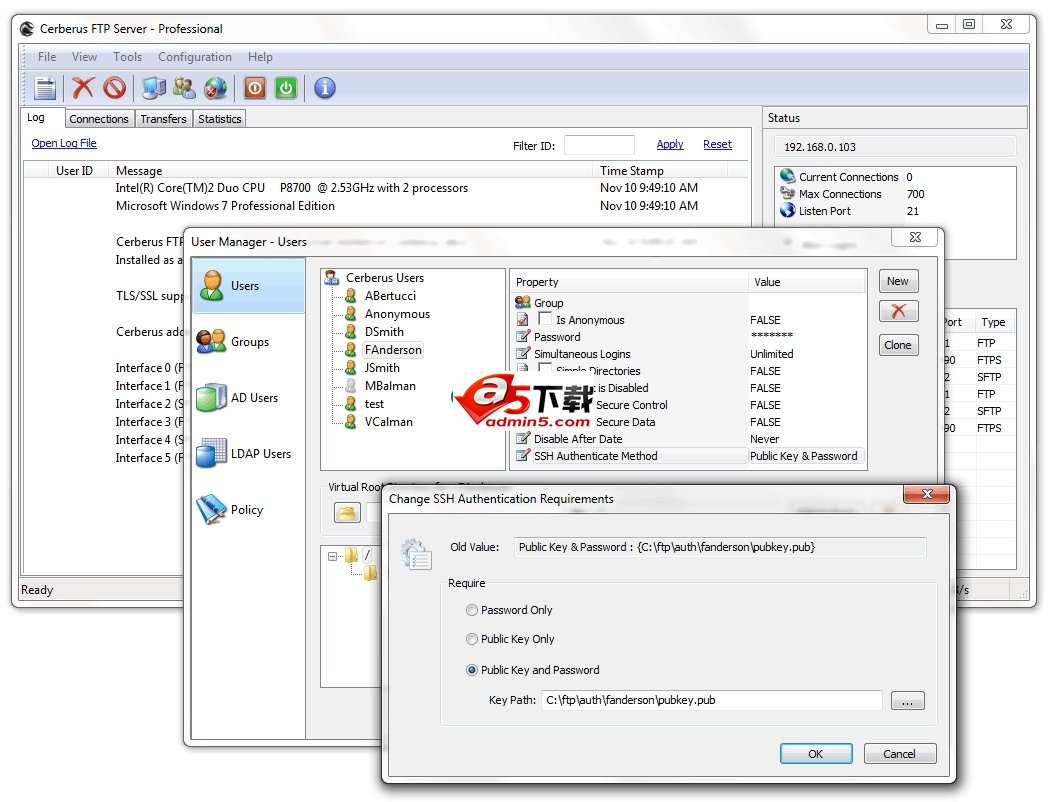Click the Open Log File link

click(64, 143)
